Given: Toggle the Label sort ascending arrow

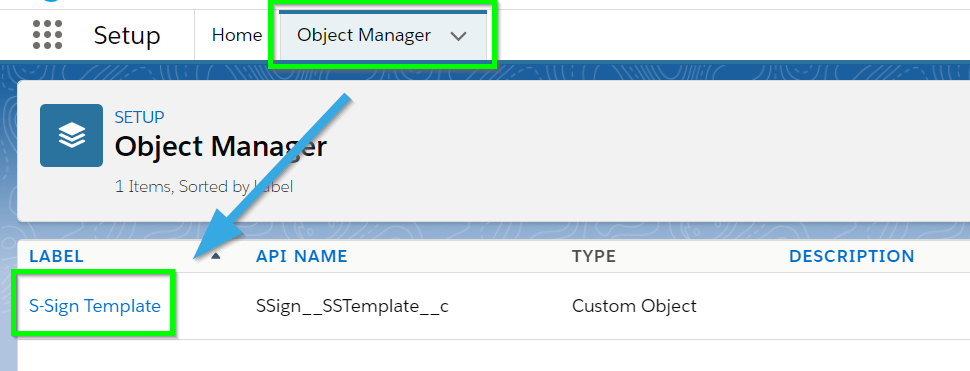Looking at the screenshot, I should coord(215,256).
